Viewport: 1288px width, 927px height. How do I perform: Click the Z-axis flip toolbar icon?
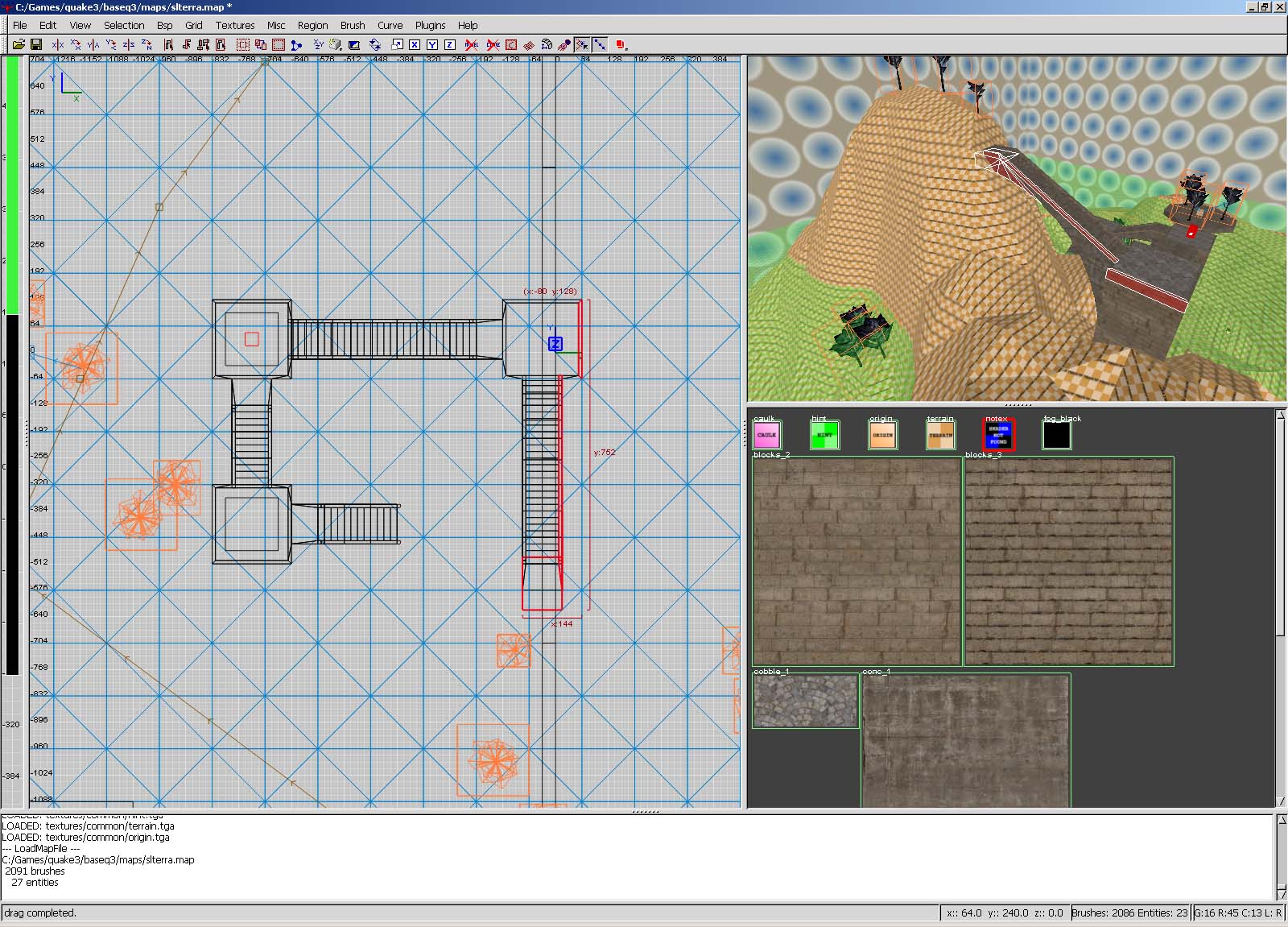[129, 45]
